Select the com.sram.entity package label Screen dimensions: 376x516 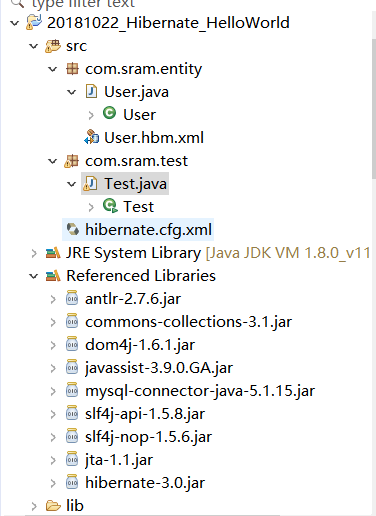coord(144,69)
